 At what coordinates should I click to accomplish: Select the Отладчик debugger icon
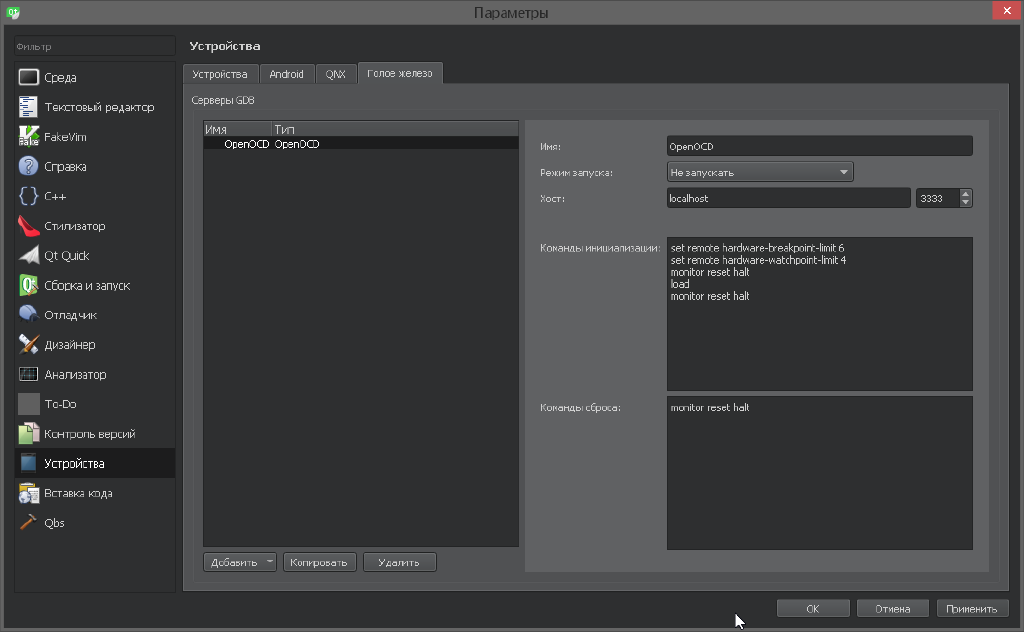(x=28, y=315)
